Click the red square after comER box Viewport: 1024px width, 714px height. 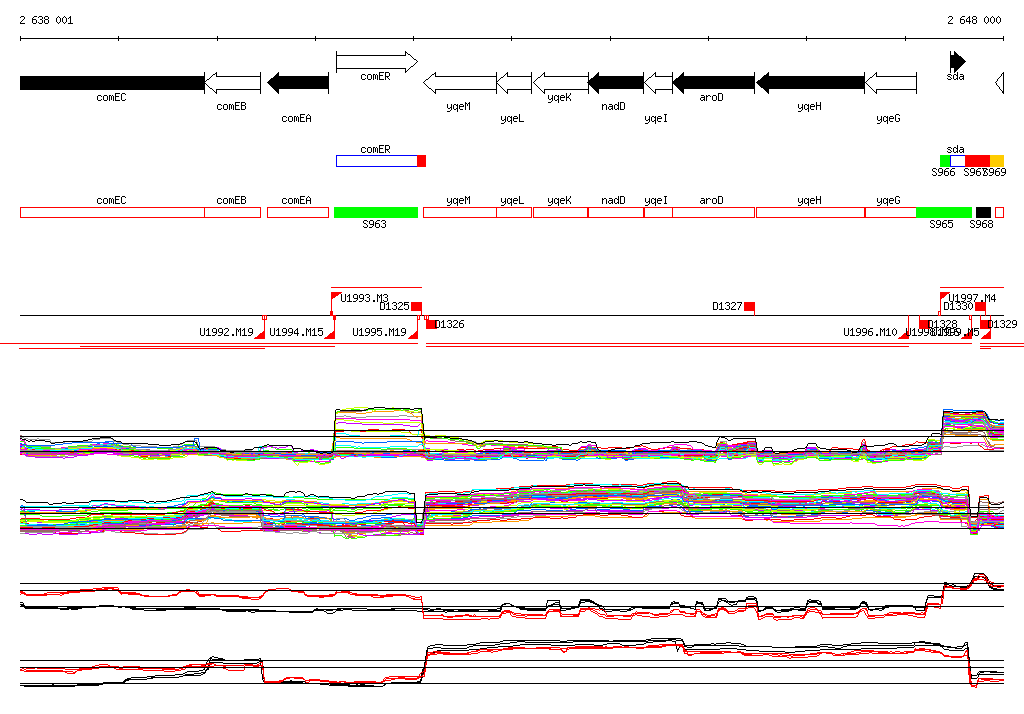tap(422, 161)
